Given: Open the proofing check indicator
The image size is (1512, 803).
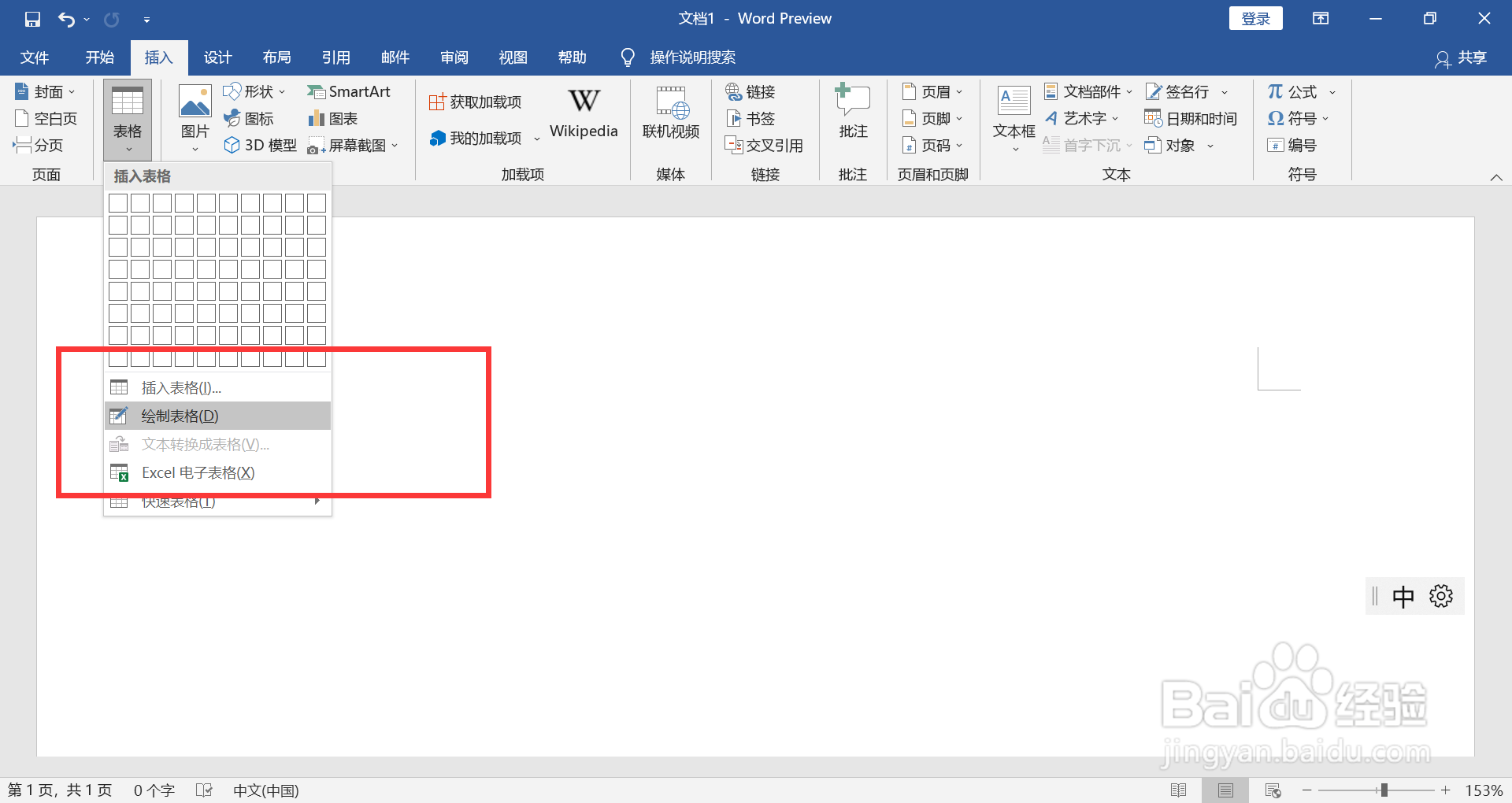Looking at the screenshot, I should 204,790.
